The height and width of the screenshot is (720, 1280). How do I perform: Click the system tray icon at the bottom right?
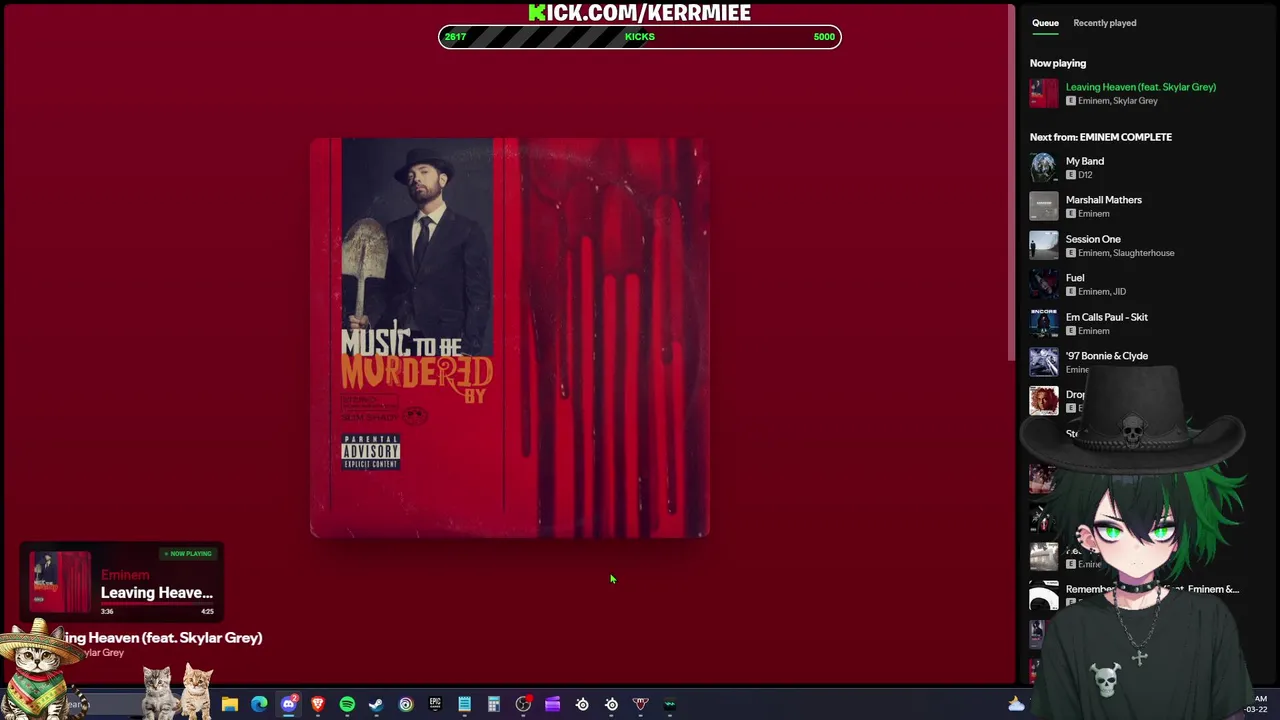(x=1016, y=704)
